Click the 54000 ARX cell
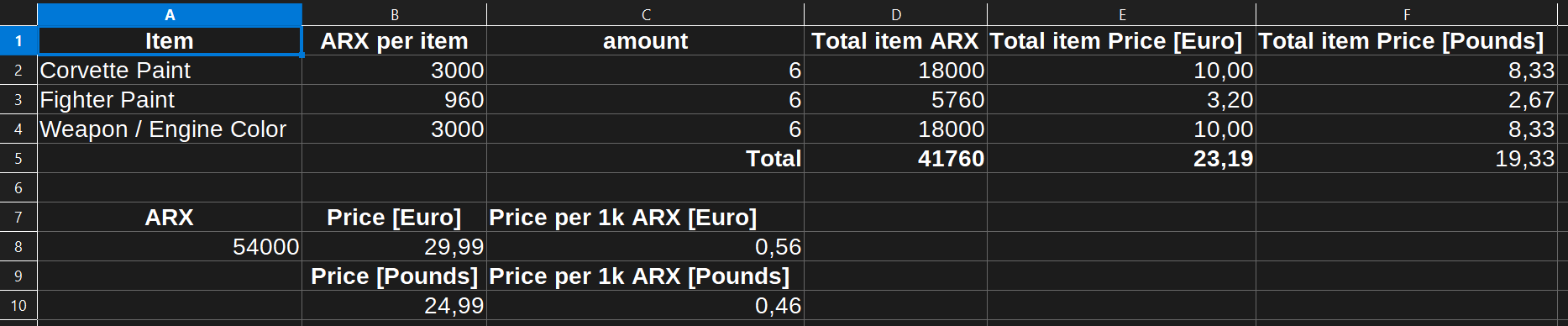The width and height of the screenshot is (1568, 326). pyautogui.click(x=170, y=246)
